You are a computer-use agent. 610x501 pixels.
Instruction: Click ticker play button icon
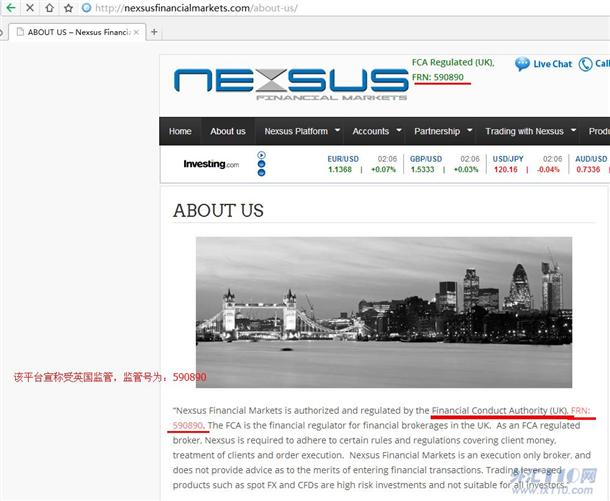click(261, 155)
